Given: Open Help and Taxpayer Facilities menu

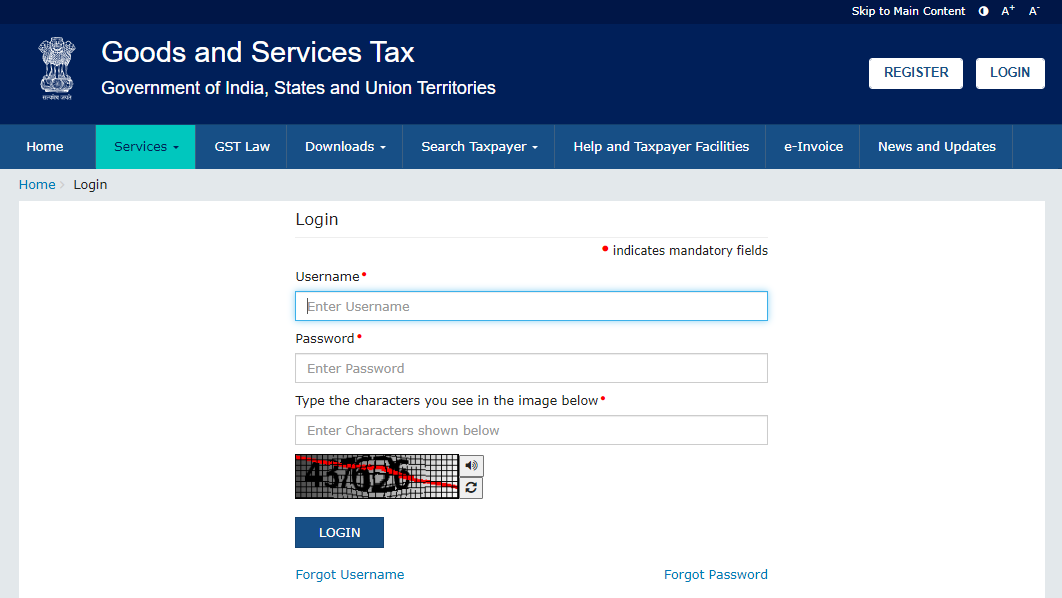Looking at the screenshot, I should point(660,146).
